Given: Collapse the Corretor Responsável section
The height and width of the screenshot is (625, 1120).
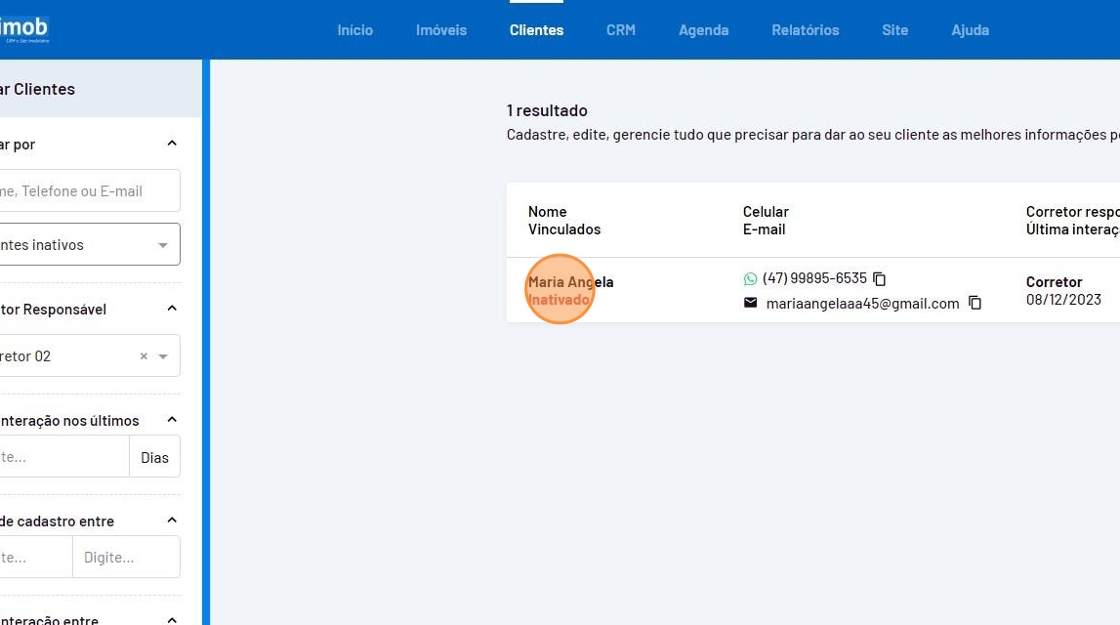Looking at the screenshot, I should 172,309.
